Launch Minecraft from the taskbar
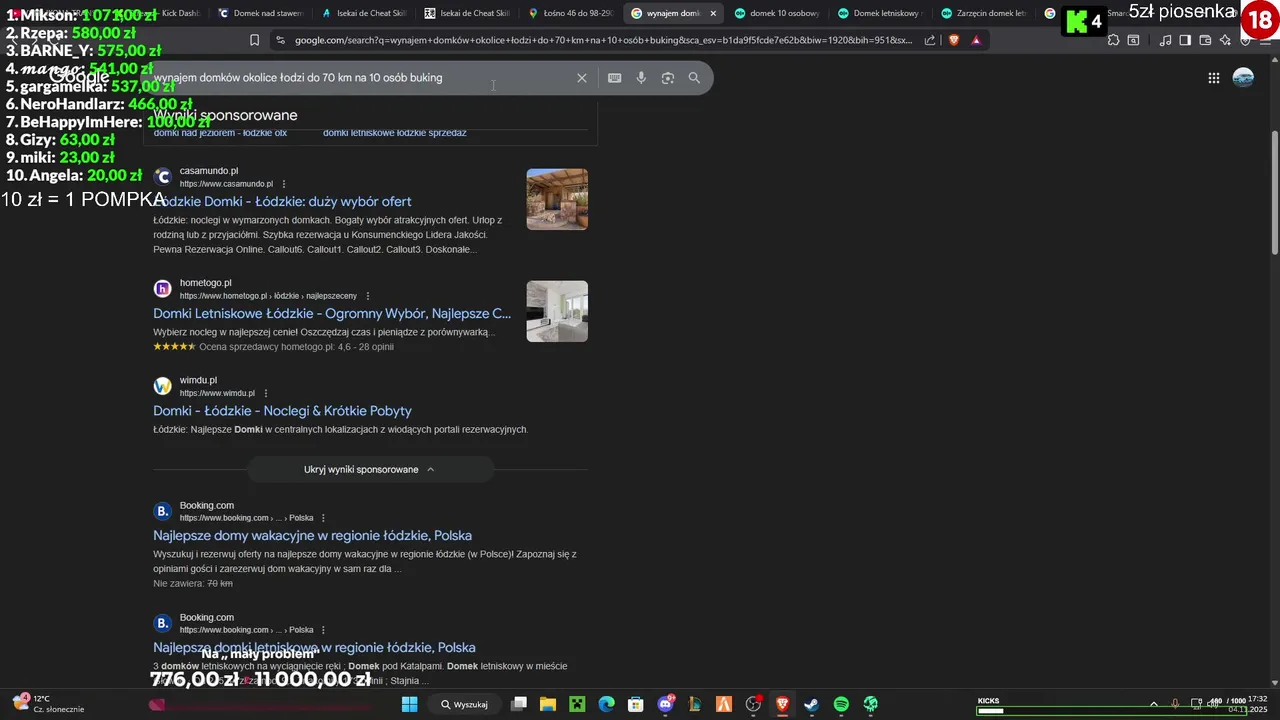This screenshot has width=1280, height=720. pyautogui.click(x=577, y=704)
